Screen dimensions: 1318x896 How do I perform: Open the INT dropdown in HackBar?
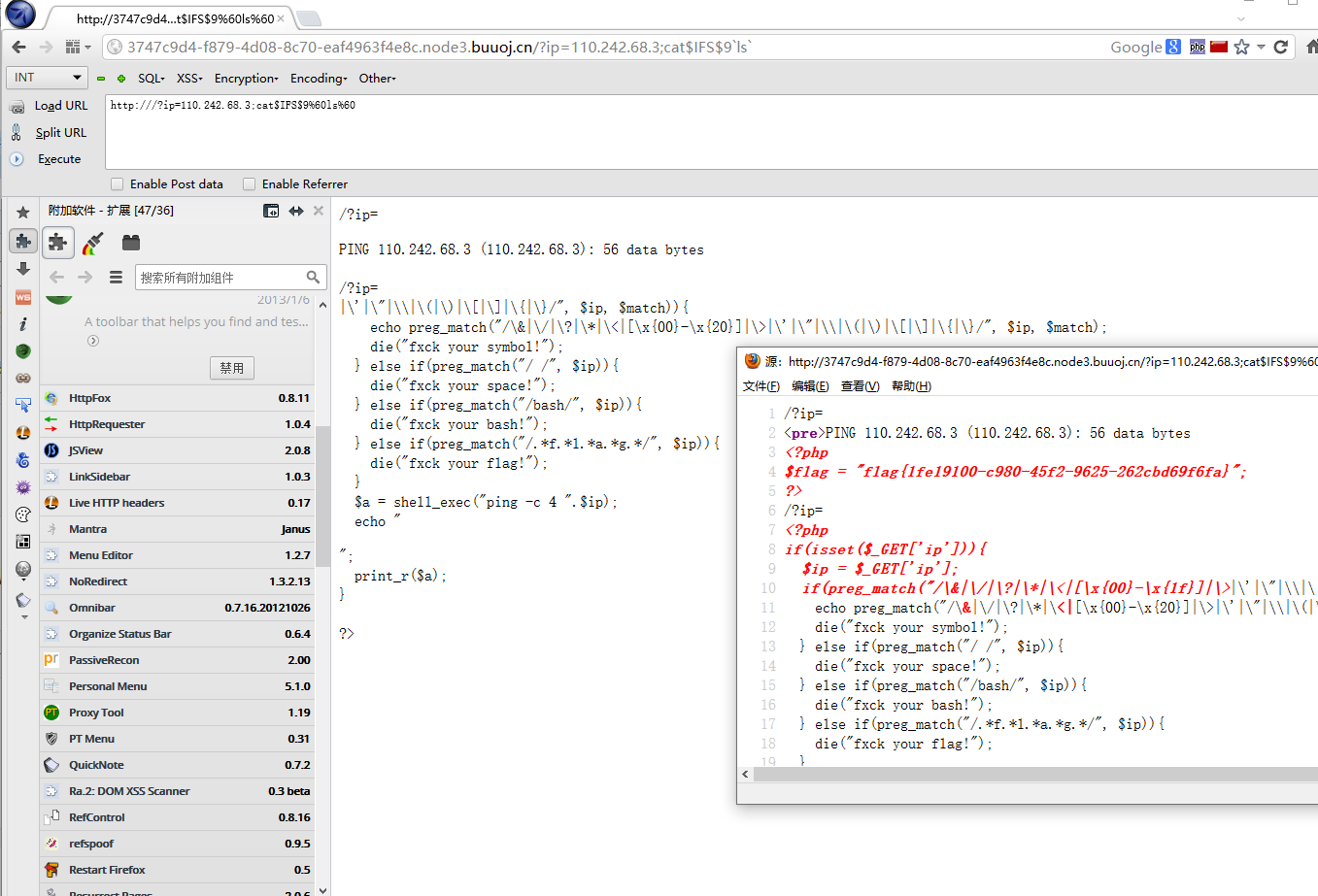click(x=48, y=78)
